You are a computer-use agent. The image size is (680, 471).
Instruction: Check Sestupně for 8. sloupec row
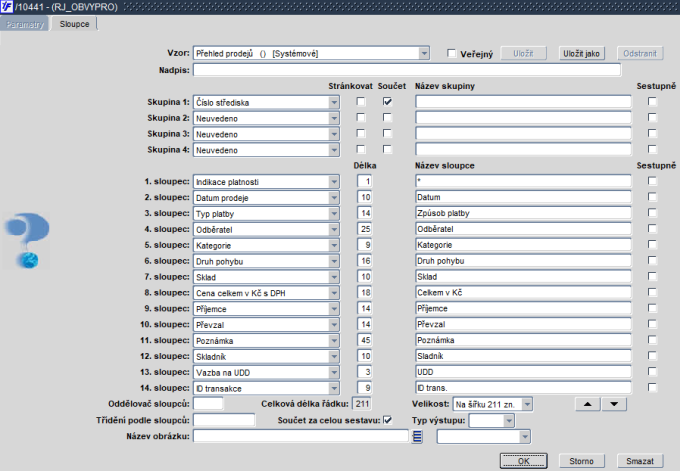(652, 292)
